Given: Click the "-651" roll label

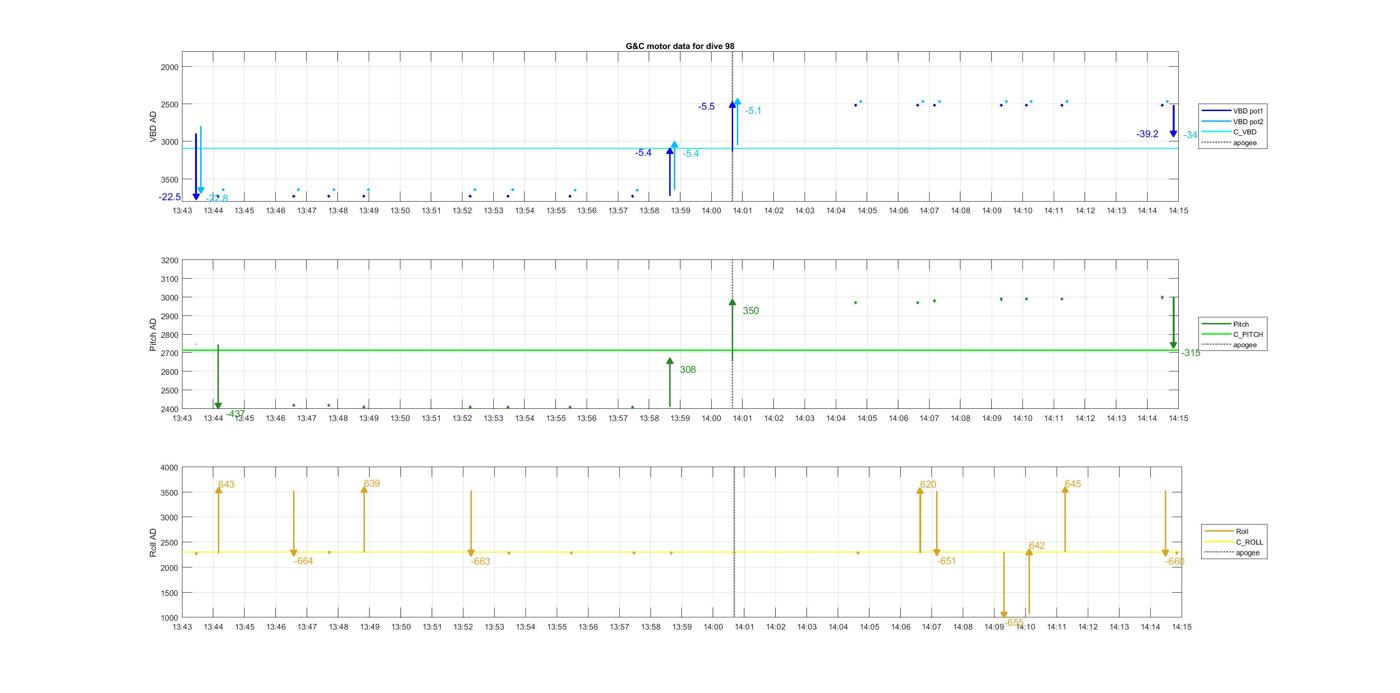Looking at the screenshot, I should click(x=946, y=561).
